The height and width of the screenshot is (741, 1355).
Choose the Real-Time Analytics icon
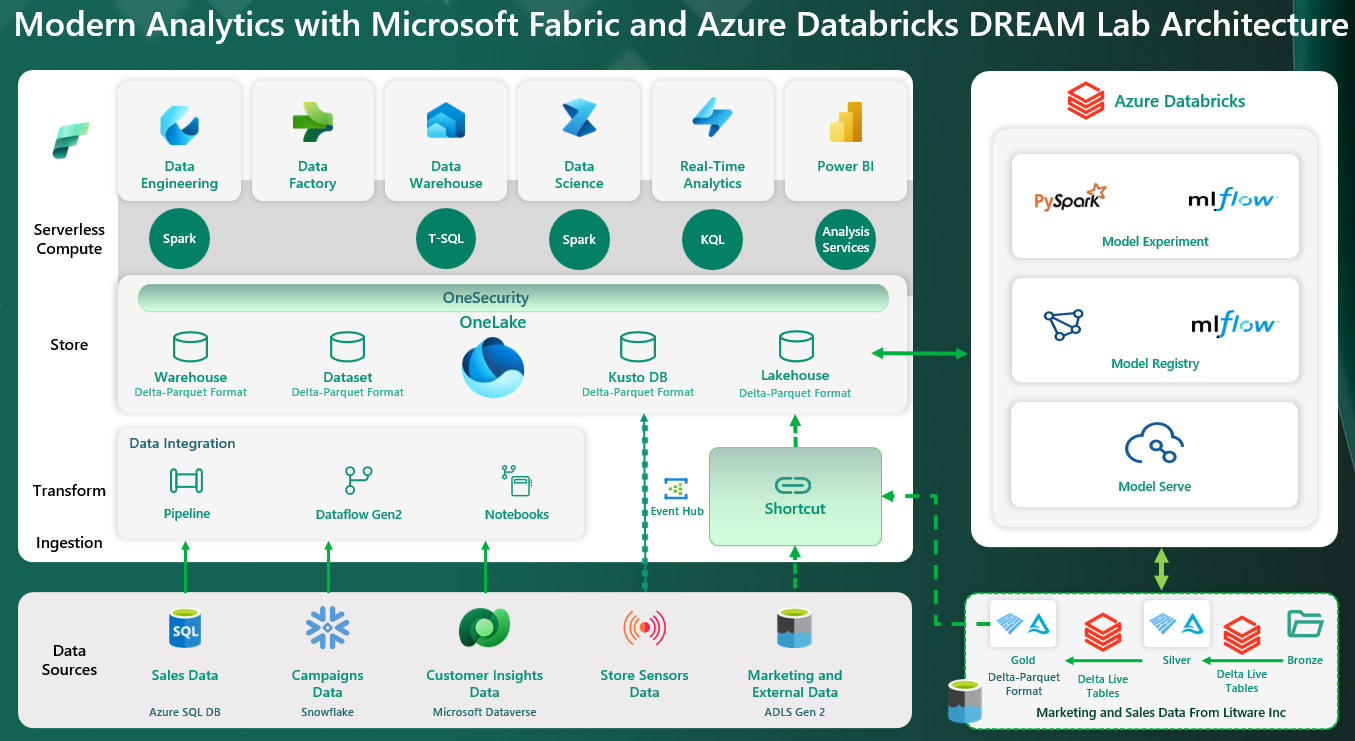pos(713,118)
